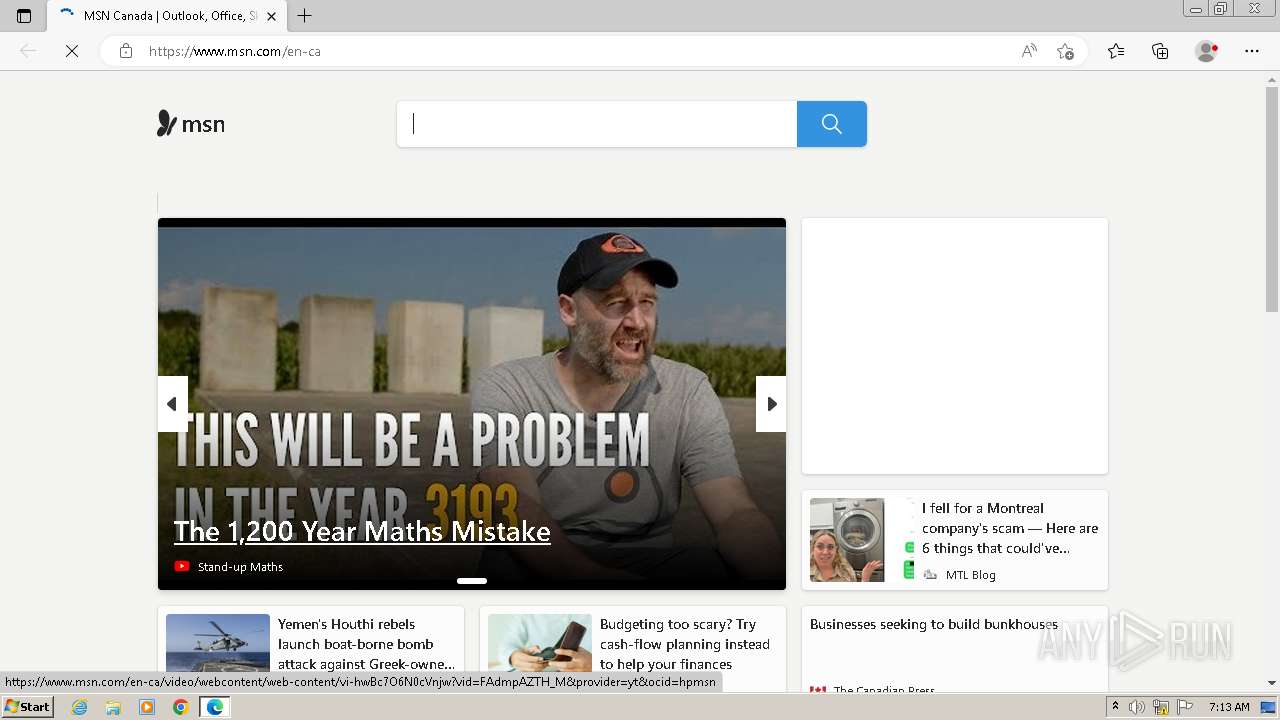
Task: Close the MSN Canada tab
Action: click(x=271, y=16)
